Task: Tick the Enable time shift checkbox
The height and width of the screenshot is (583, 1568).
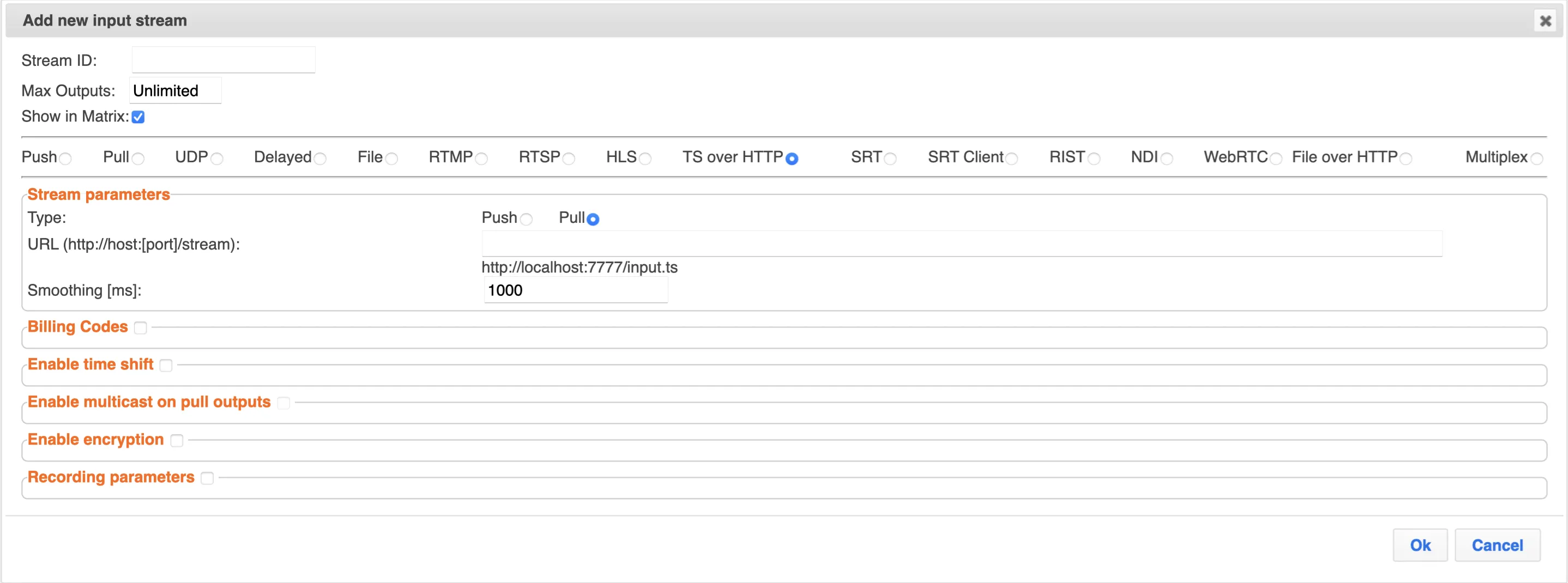Action: (x=166, y=366)
